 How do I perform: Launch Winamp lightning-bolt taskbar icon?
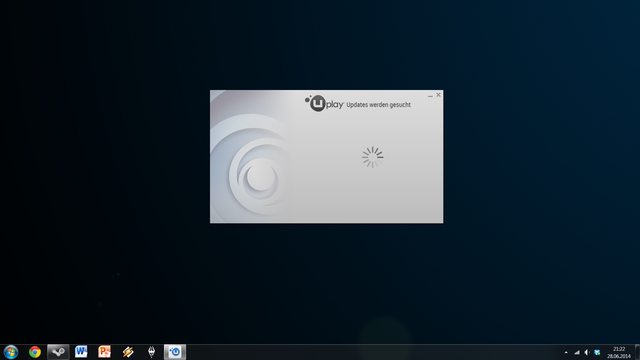click(128, 352)
